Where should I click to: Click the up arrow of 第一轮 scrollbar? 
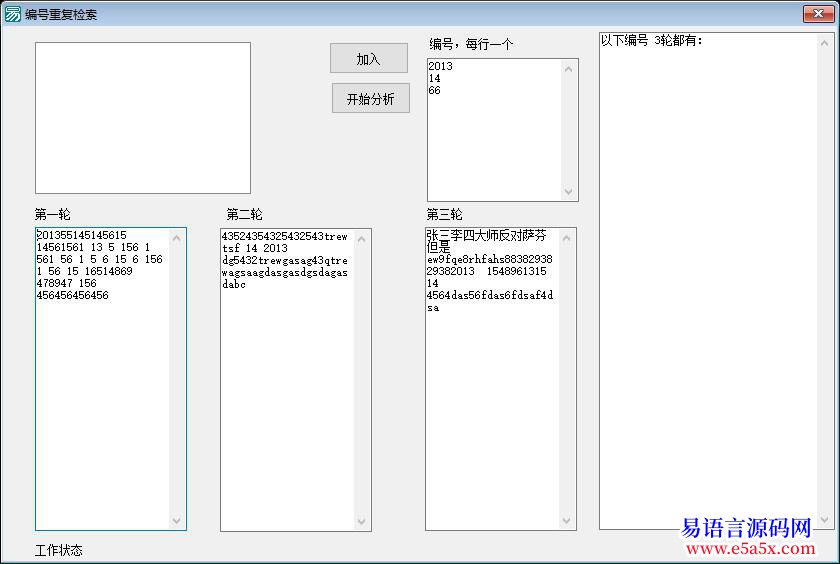[177, 238]
